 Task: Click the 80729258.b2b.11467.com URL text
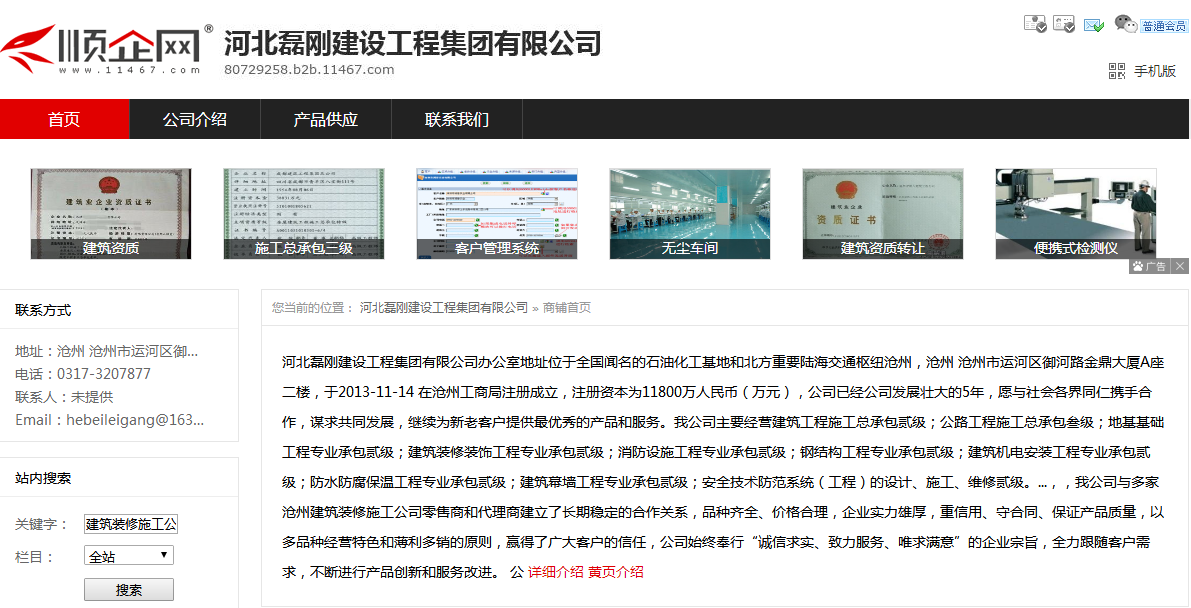click(x=309, y=70)
